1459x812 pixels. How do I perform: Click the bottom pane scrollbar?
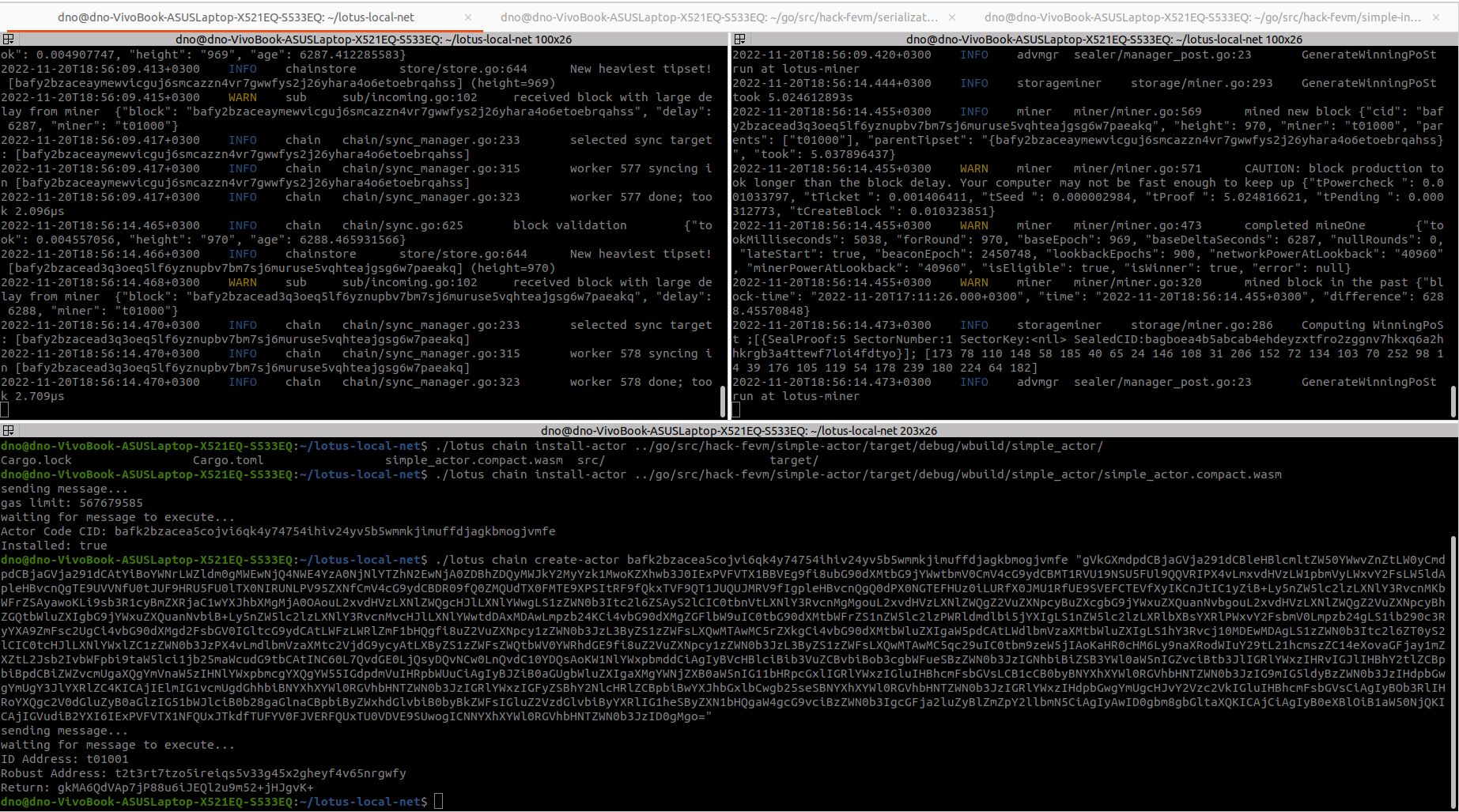click(x=1453, y=672)
